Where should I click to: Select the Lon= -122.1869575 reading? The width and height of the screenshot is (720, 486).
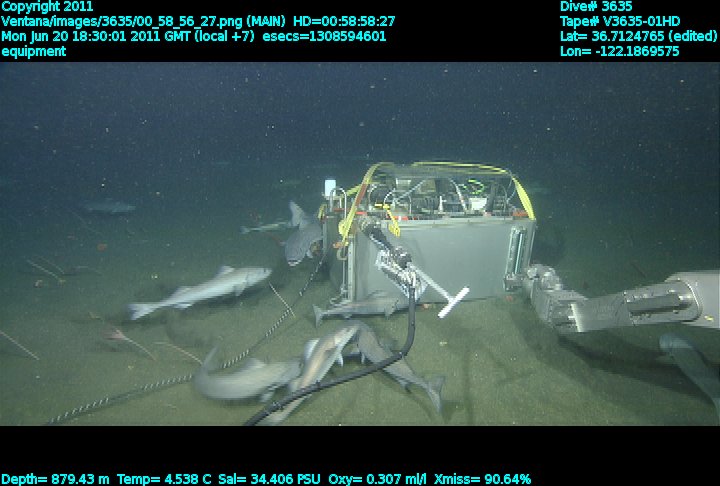[620, 51]
